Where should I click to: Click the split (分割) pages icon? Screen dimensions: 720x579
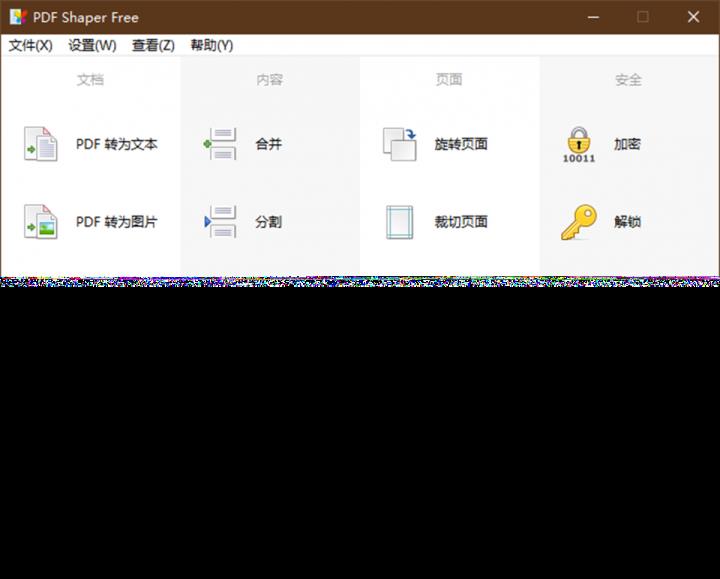click(220, 222)
